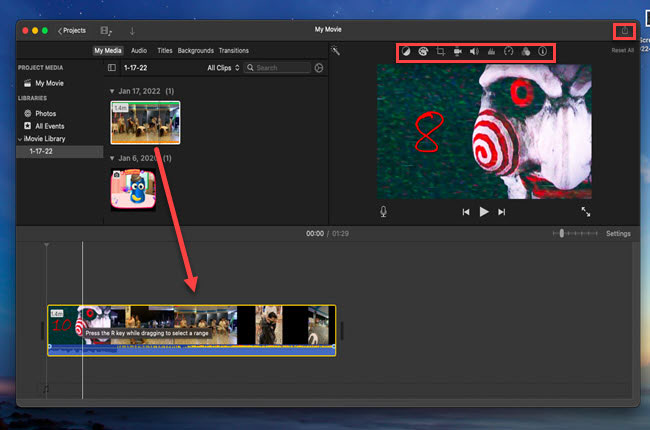Go back to Projects

pos(72,31)
